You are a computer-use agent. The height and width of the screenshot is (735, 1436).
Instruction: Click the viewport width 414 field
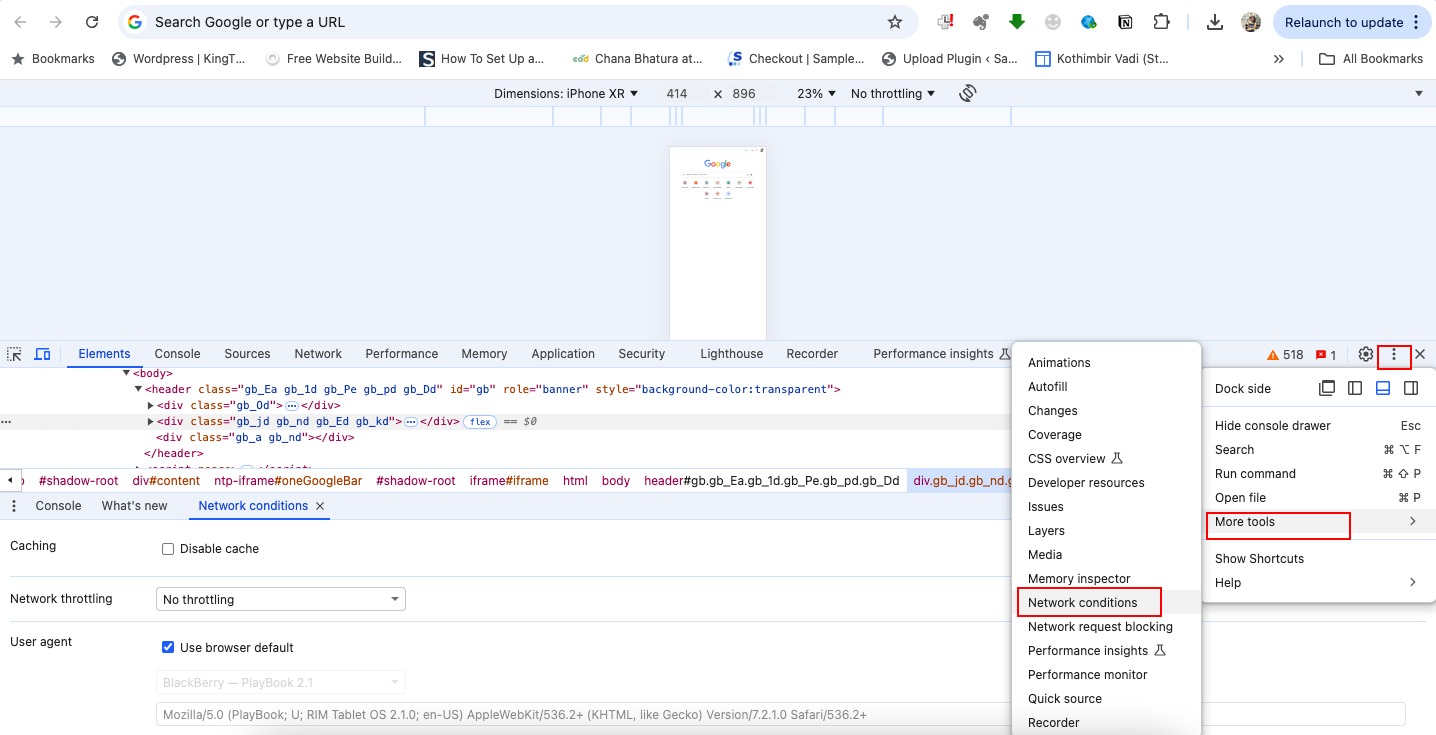pyautogui.click(x=677, y=93)
